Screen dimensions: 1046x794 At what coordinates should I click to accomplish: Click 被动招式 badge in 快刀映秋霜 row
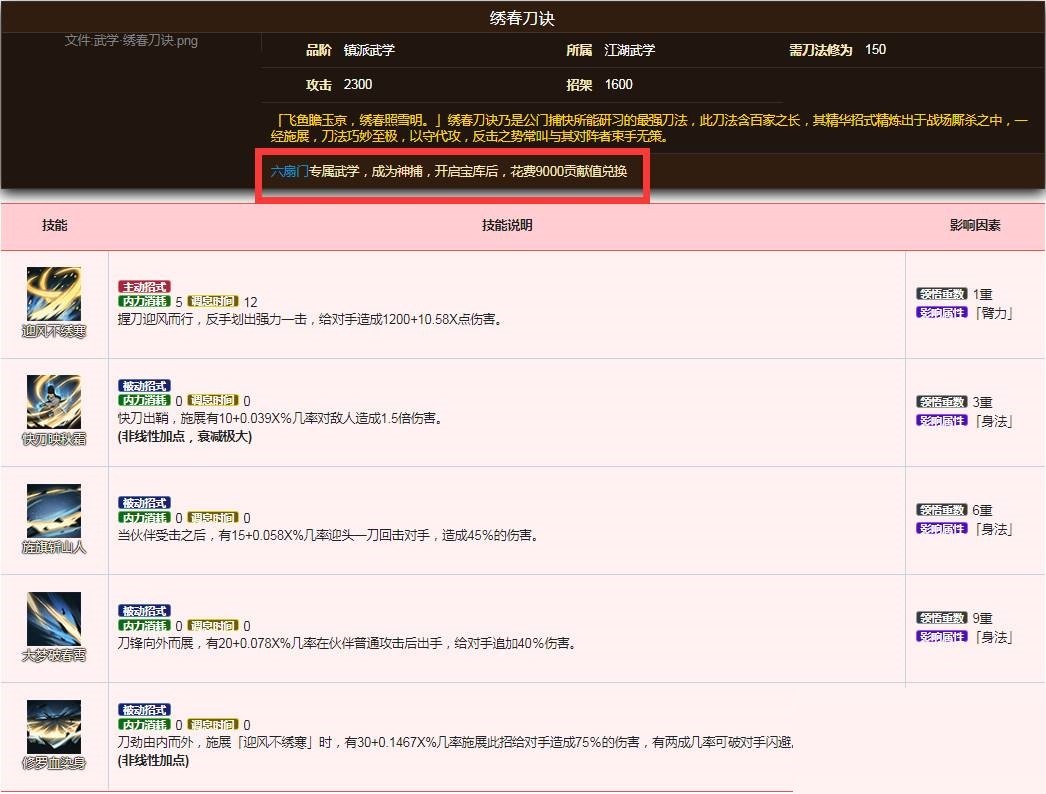[144, 386]
